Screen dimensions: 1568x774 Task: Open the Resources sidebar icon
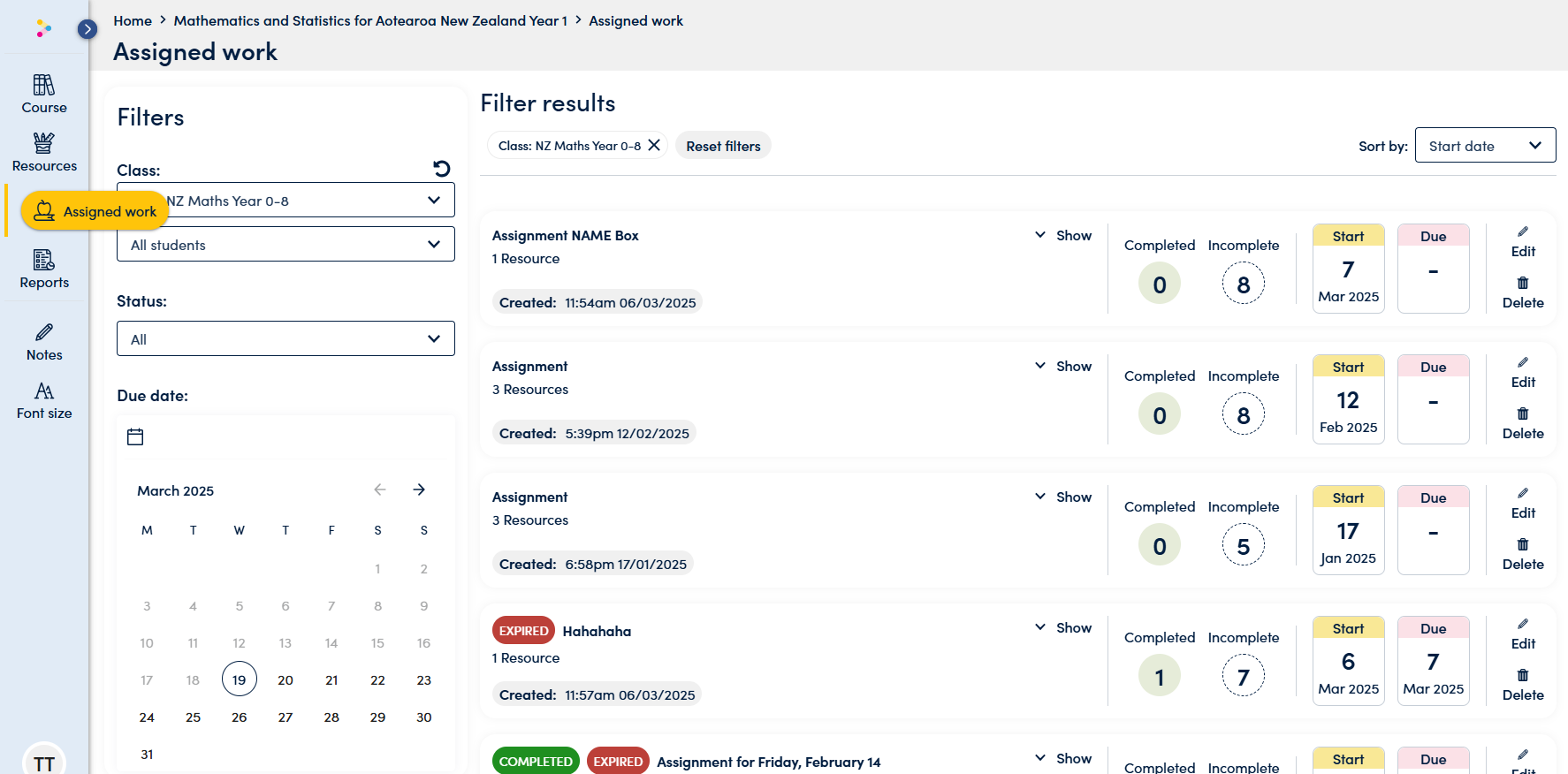tap(44, 152)
